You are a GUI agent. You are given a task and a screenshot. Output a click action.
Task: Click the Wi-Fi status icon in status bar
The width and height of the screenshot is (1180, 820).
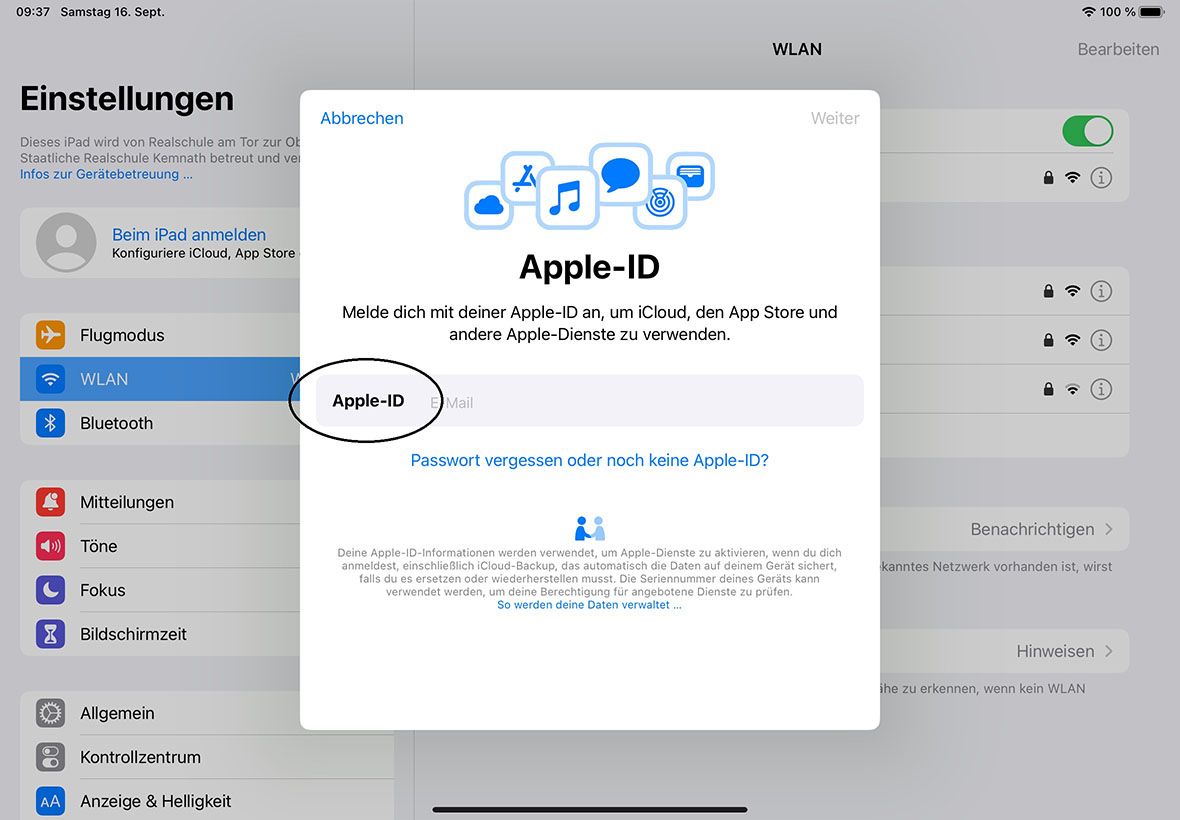click(1089, 12)
